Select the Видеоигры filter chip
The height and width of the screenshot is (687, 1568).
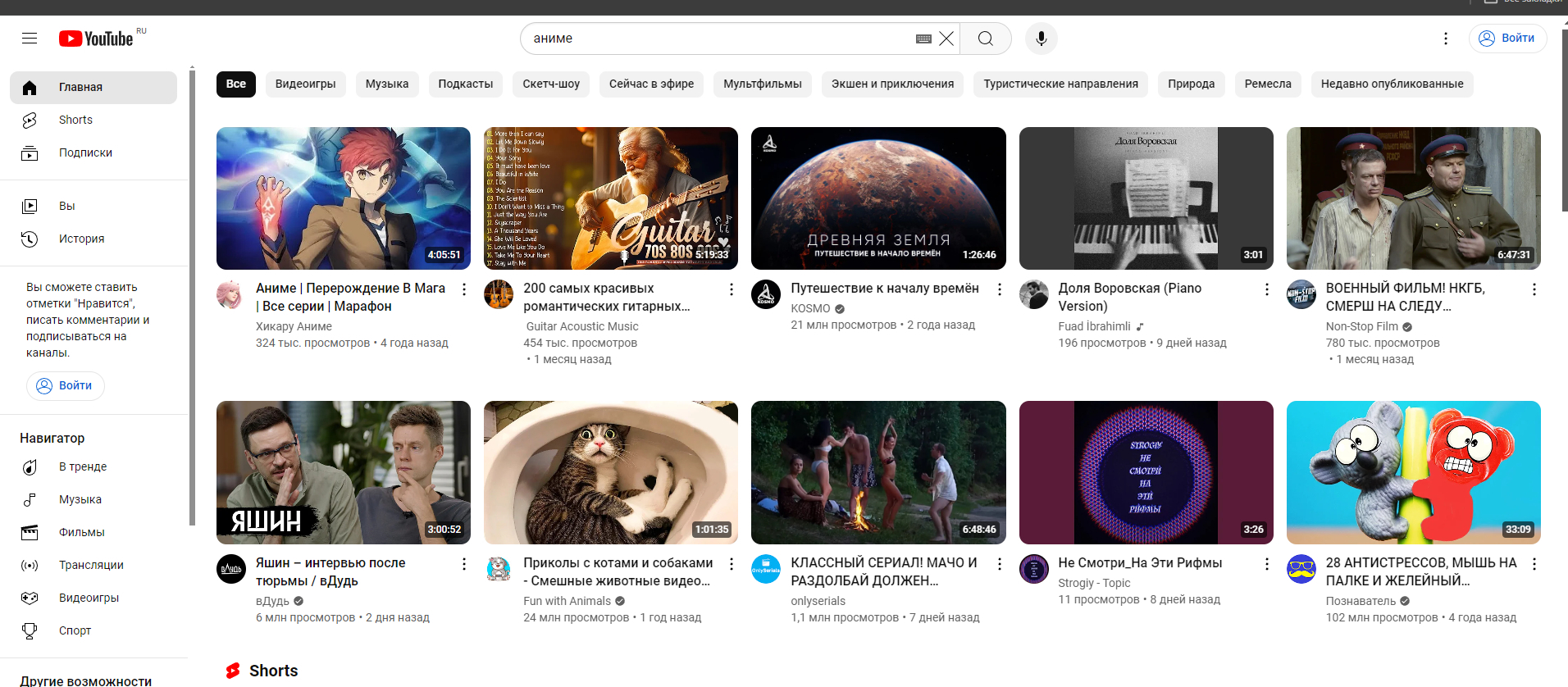305,84
